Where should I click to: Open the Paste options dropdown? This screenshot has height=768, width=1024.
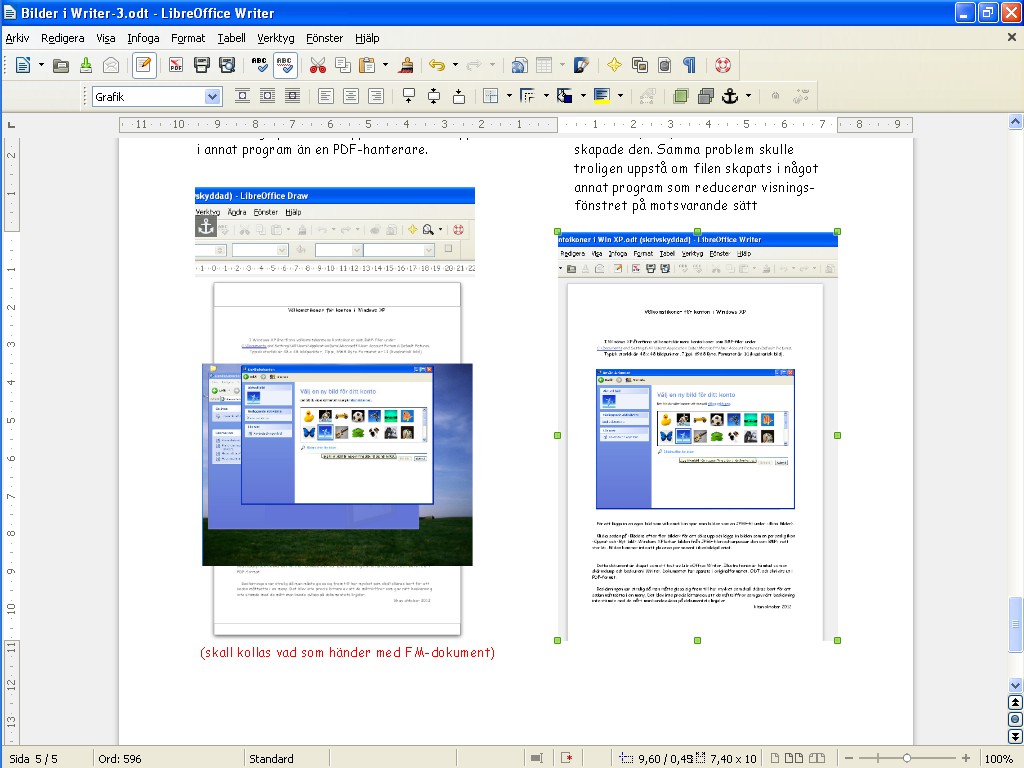[x=385, y=65]
